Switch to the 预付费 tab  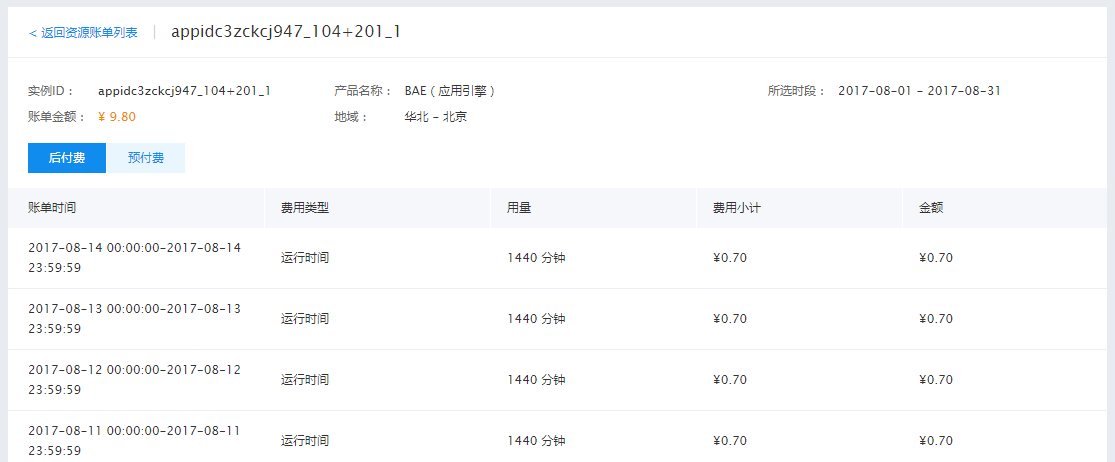146,158
